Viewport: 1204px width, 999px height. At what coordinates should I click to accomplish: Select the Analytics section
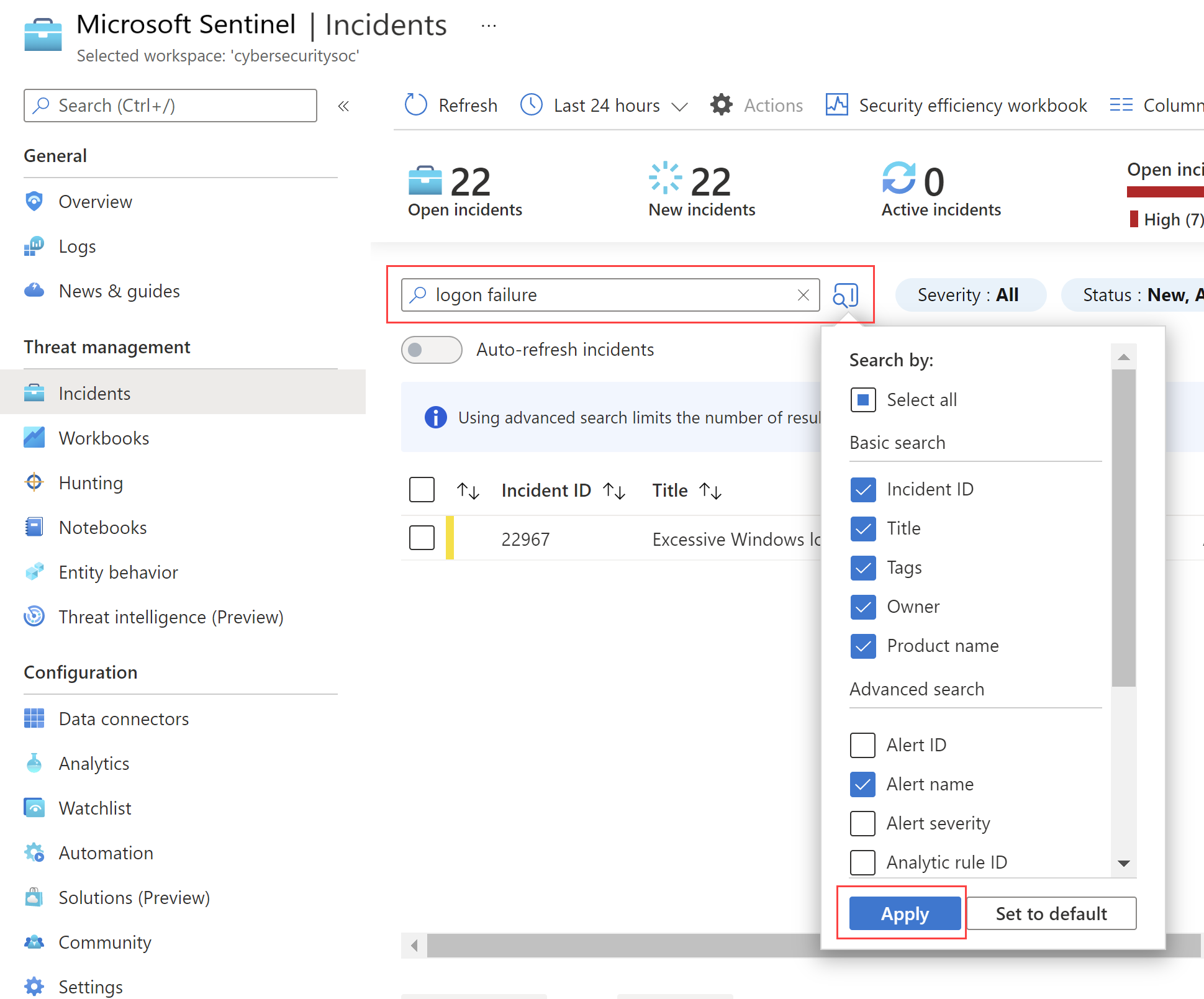tap(94, 763)
